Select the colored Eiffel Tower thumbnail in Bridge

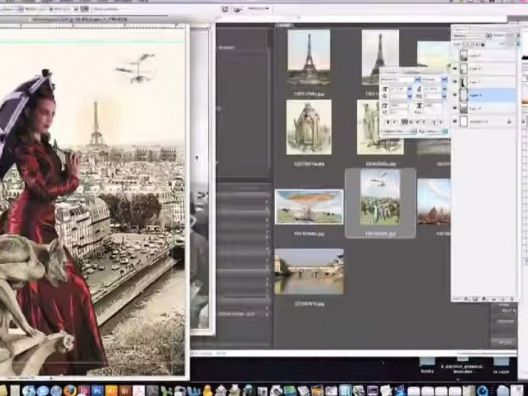pos(309,56)
